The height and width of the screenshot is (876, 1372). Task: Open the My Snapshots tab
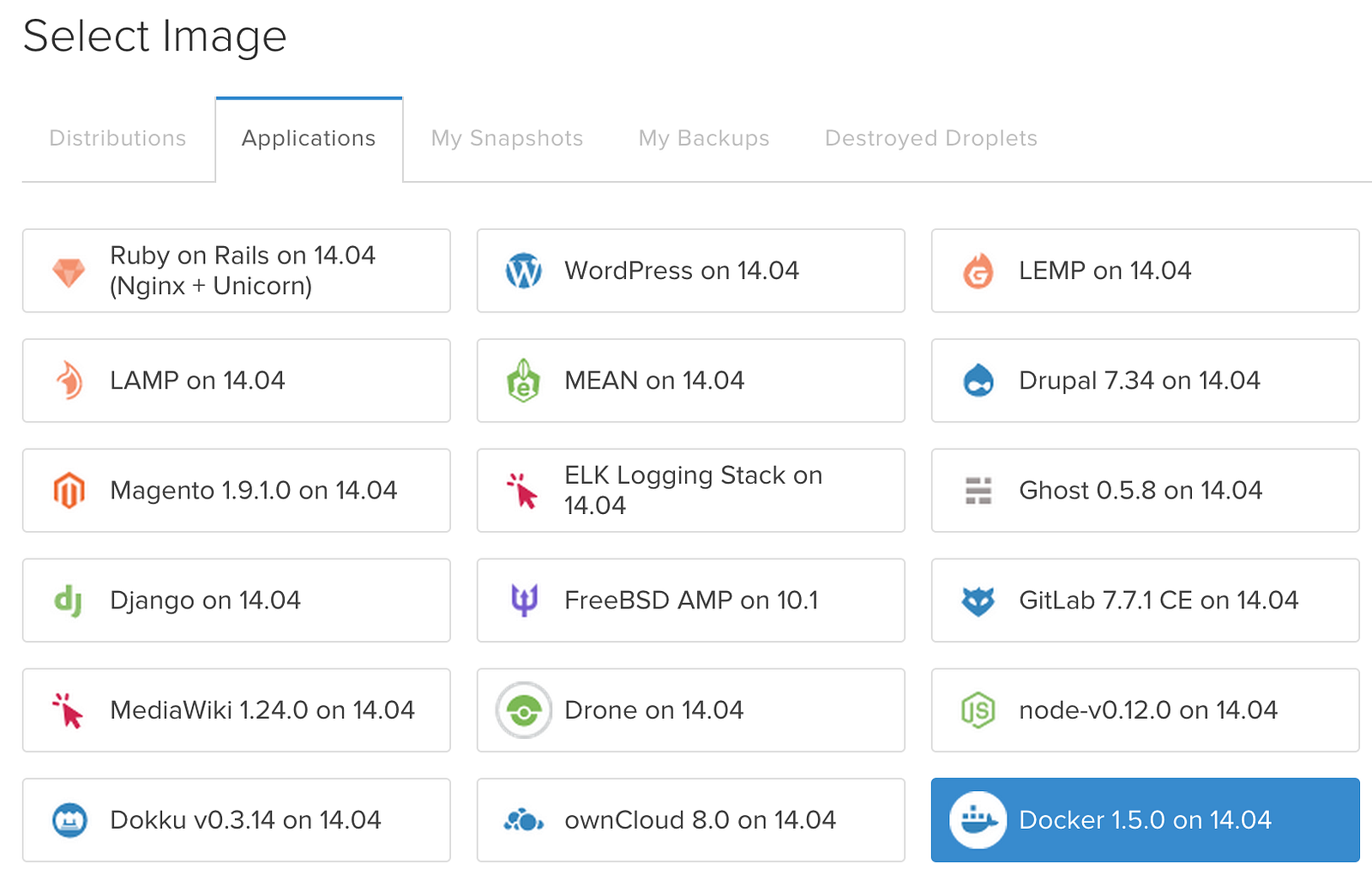pos(507,139)
